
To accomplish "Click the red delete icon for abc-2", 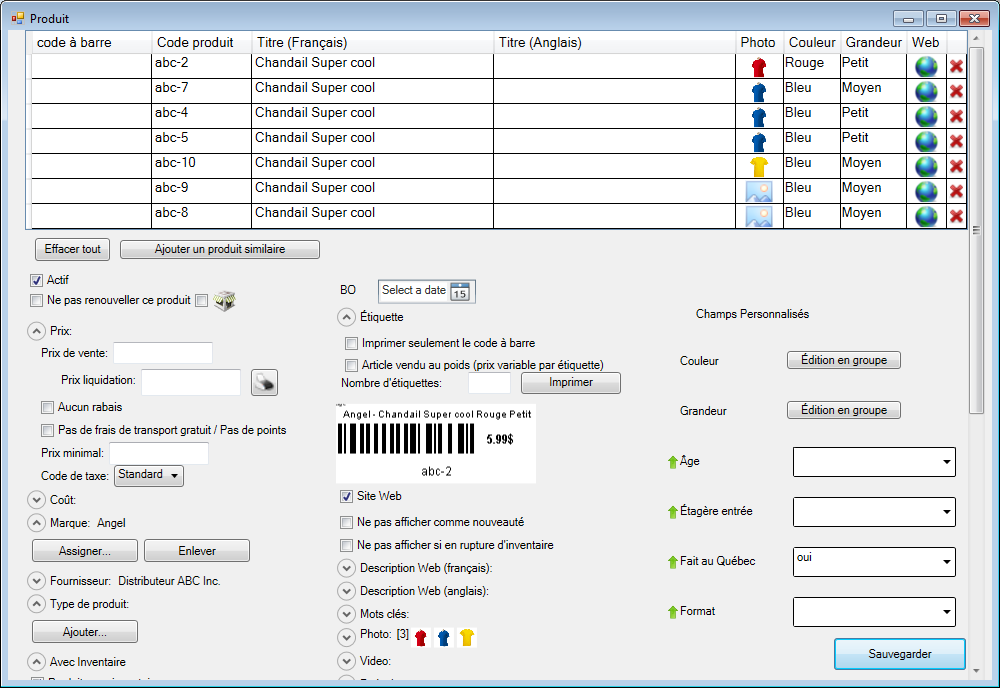I will pyautogui.click(x=956, y=66).
